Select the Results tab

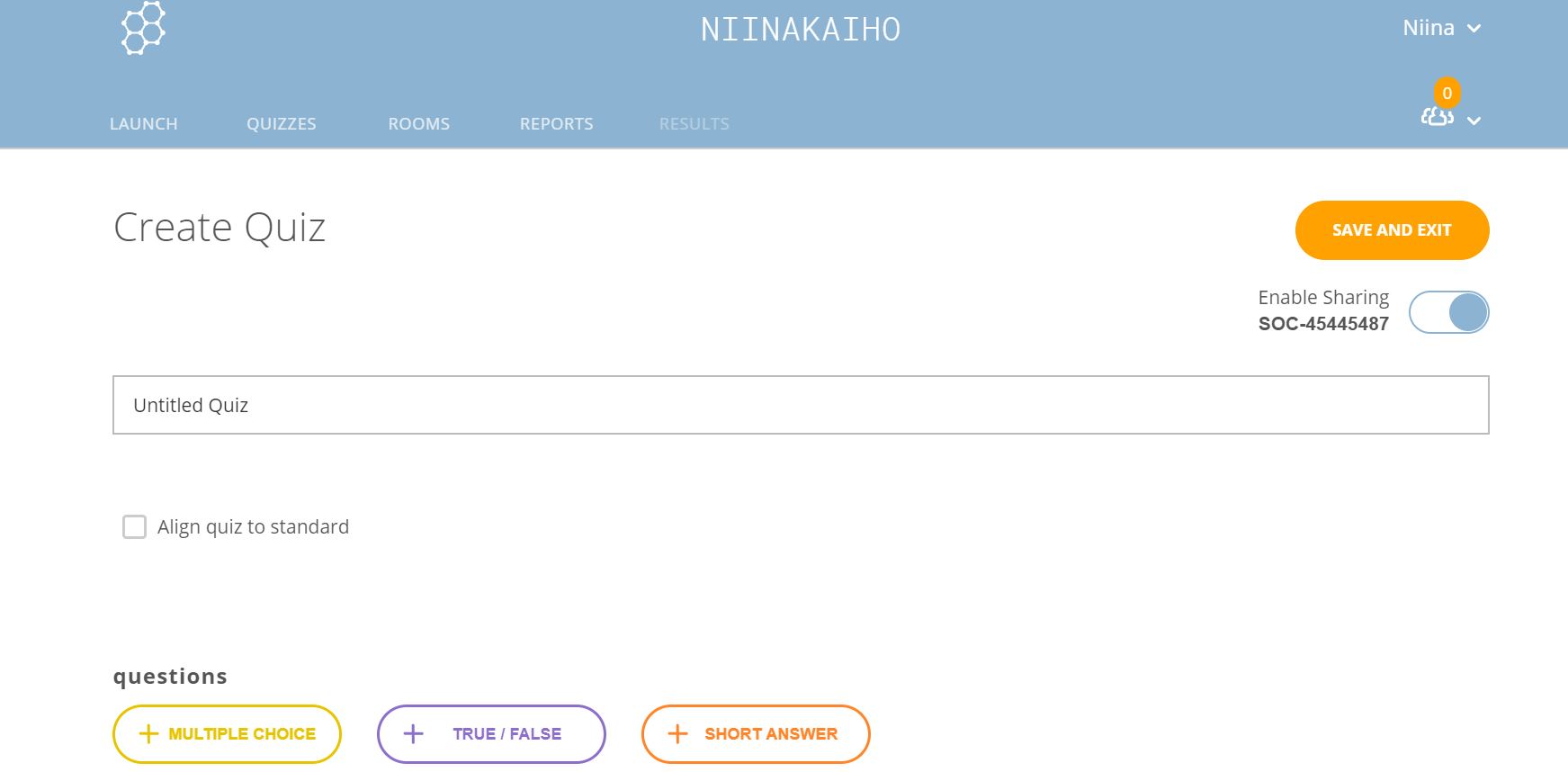[694, 124]
